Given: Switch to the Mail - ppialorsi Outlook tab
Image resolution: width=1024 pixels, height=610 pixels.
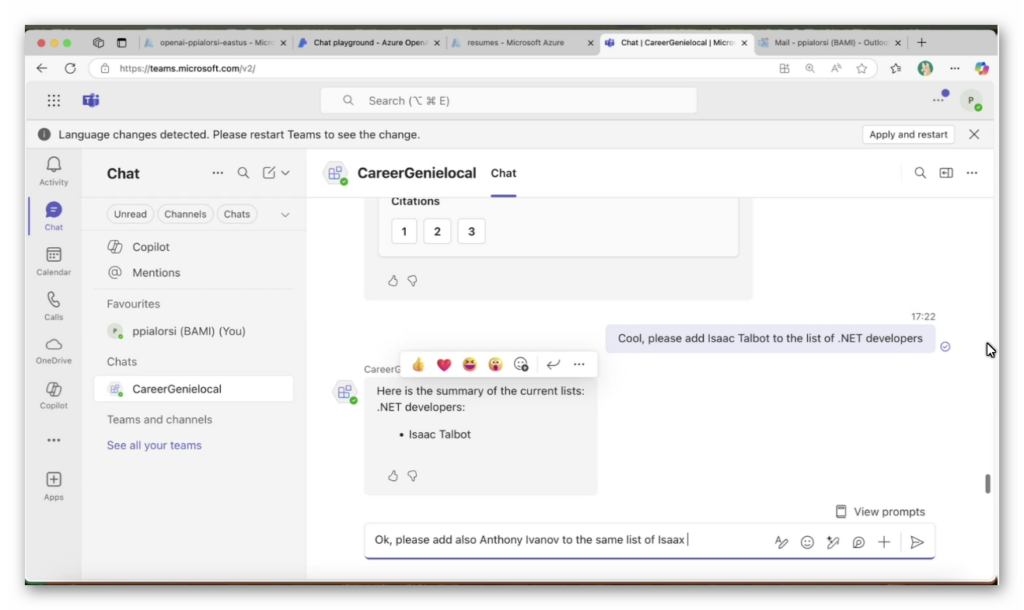Looking at the screenshot, I should [x=829, y=42].
